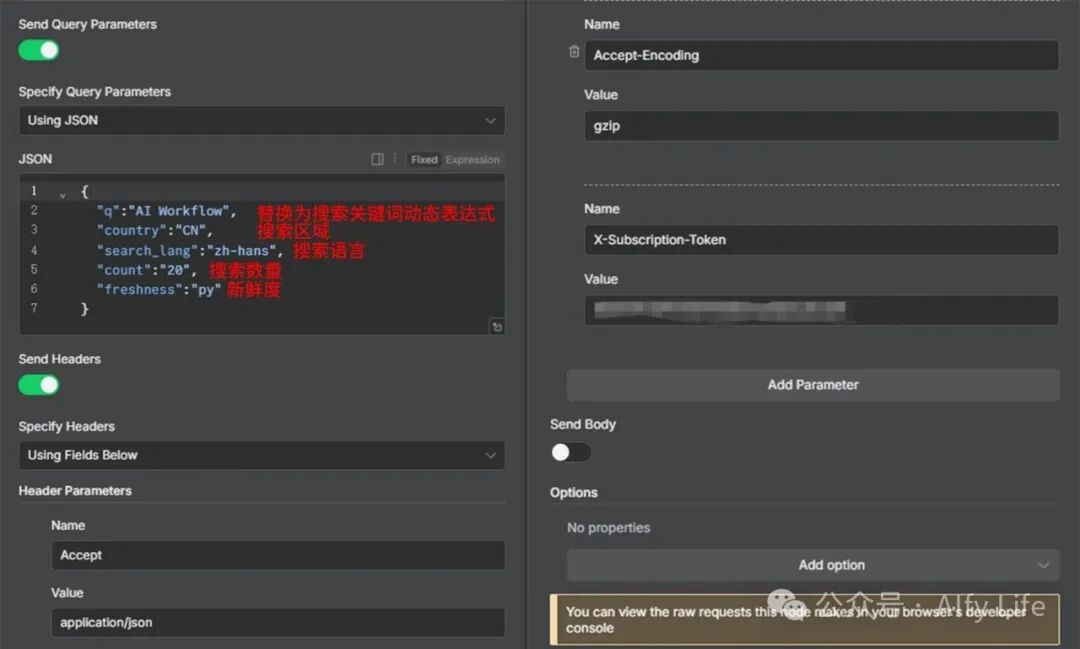Click the "country":"CN" line in JSON editor
The image size is (1080, 649).
click(x=155, y=231)
